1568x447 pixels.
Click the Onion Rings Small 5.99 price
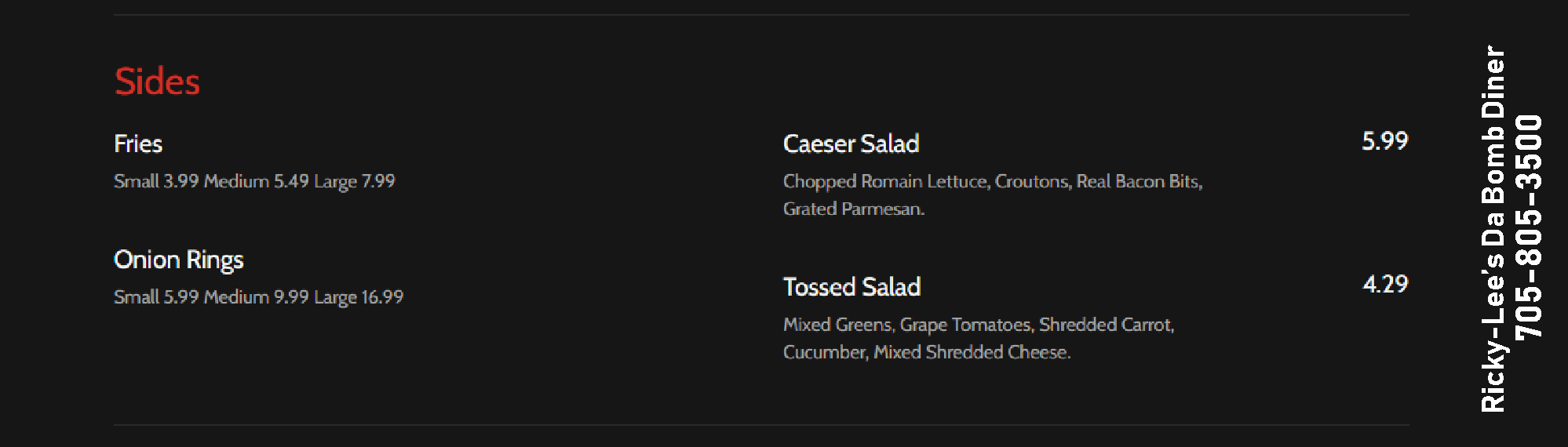[156, 297]
